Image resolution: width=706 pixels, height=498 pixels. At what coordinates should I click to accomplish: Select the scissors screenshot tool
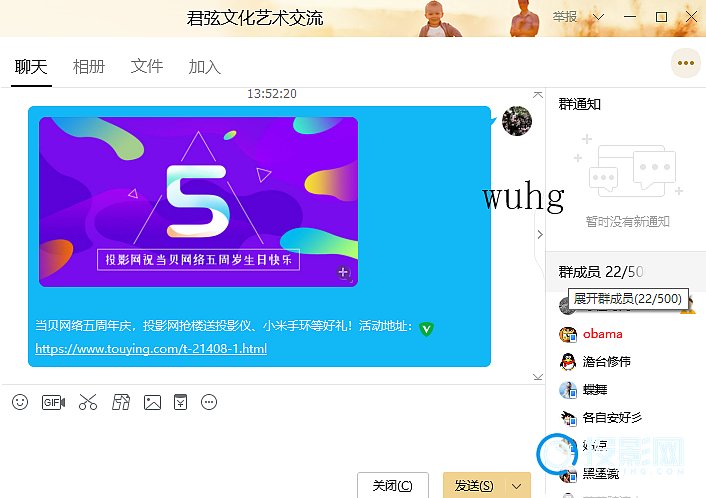coord(88,402)
